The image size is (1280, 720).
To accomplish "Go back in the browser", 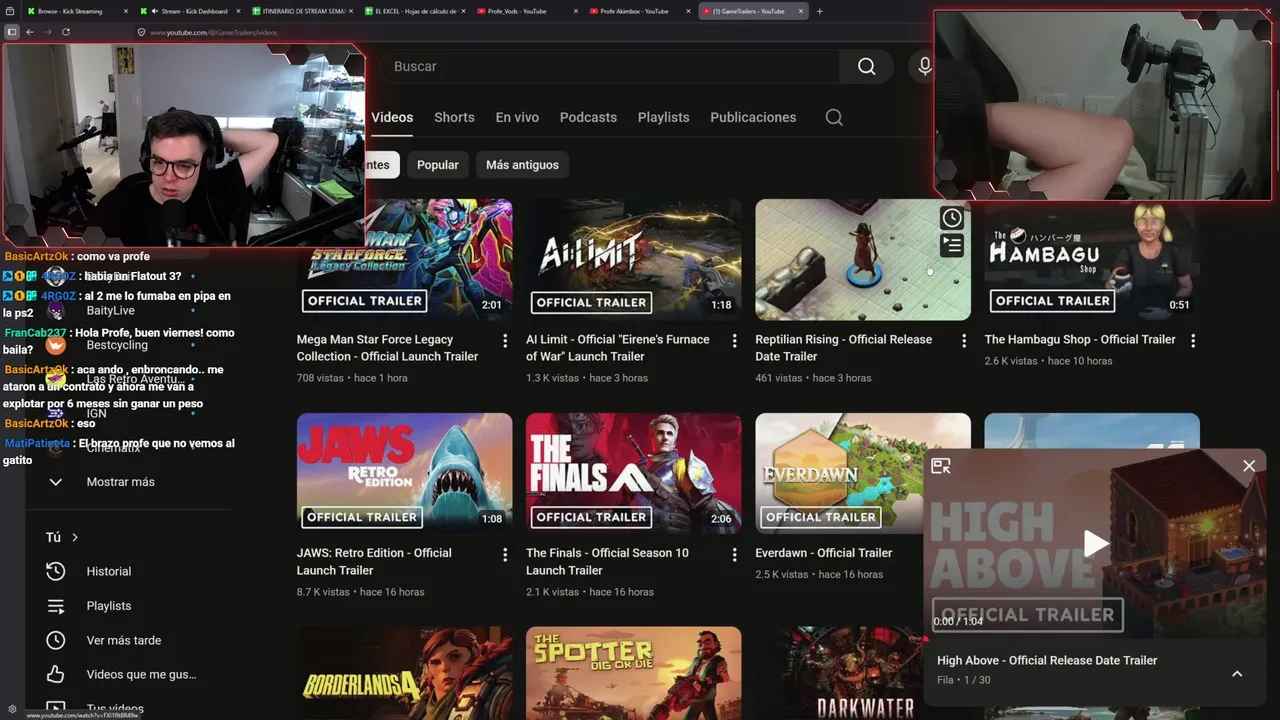I will 30,32.
